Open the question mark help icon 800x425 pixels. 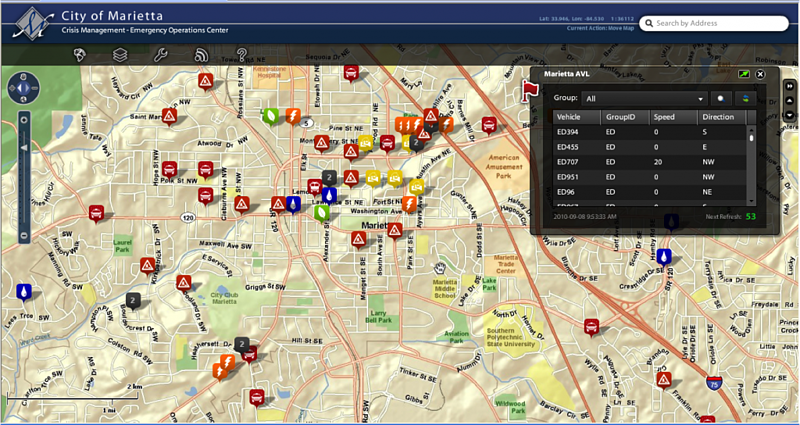tap(241, 54)
